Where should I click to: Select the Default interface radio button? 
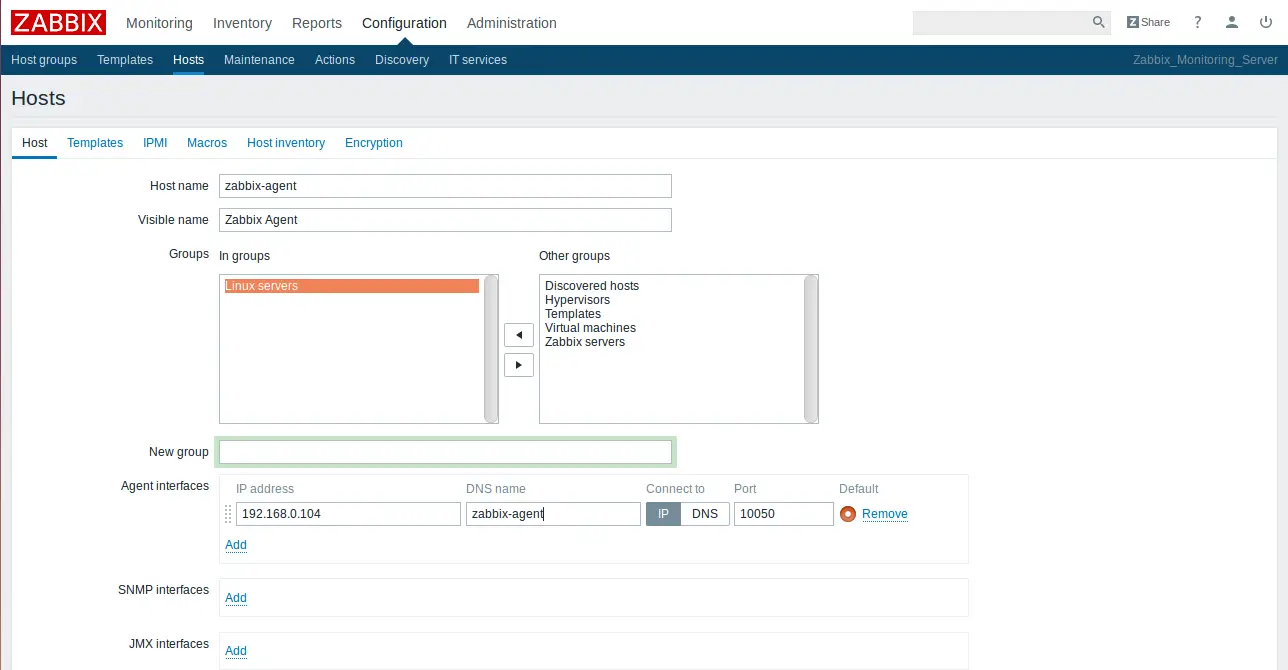848,514
